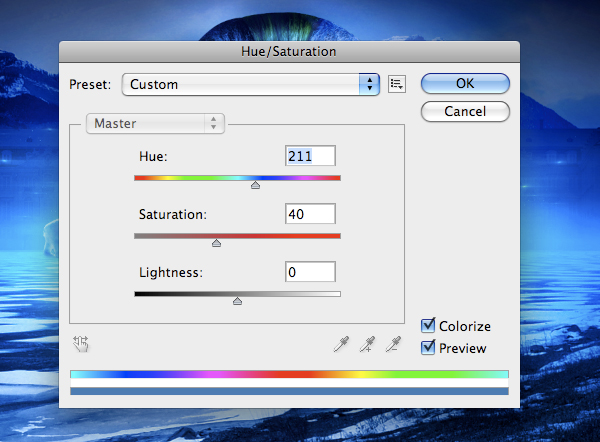Image resolution: width=600 pixels, height=442 pixels.
Task: Click the Hue: label text
Action: point(153,157)
